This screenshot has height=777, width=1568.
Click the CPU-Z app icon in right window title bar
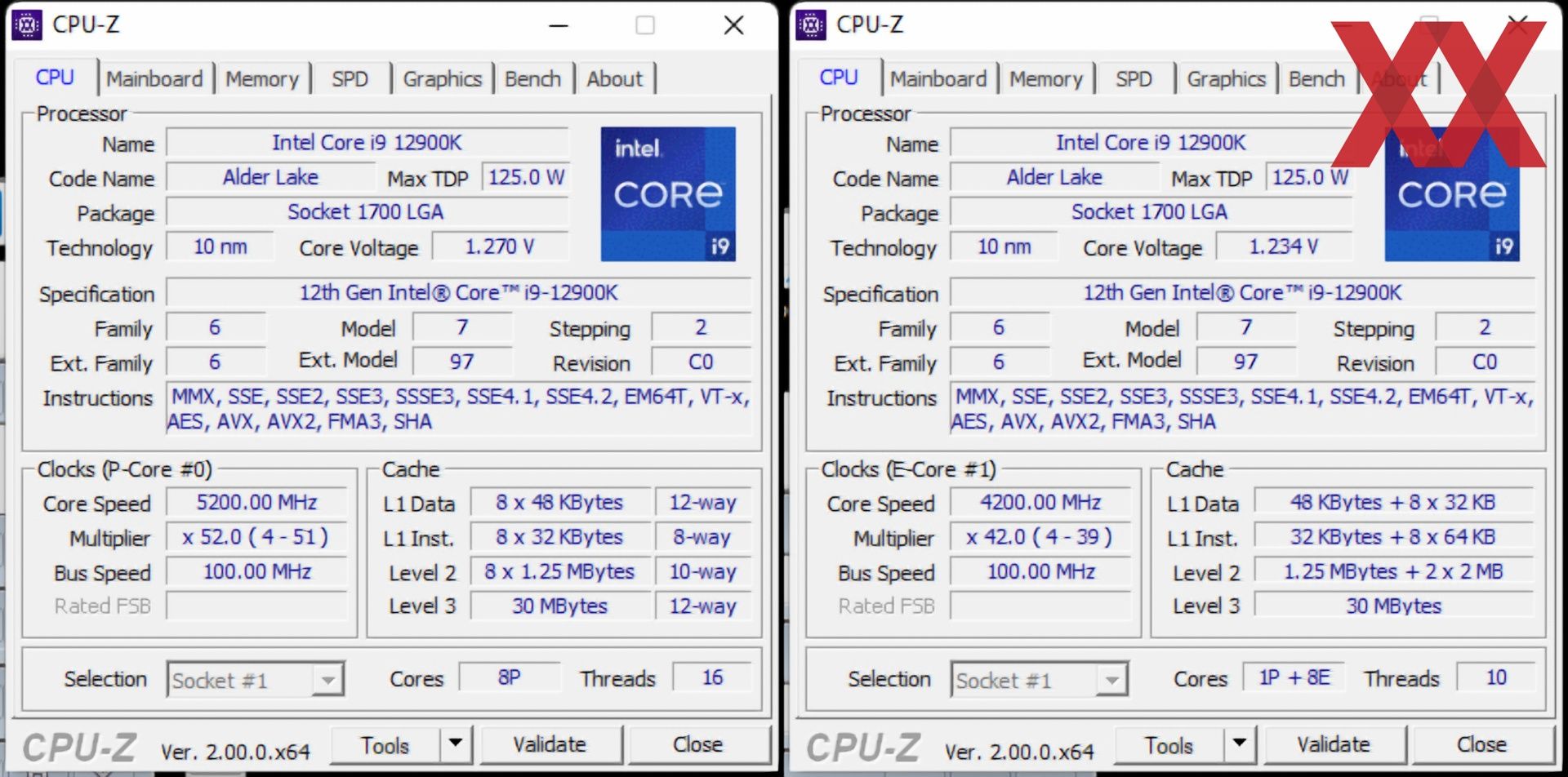pos(811,25)
